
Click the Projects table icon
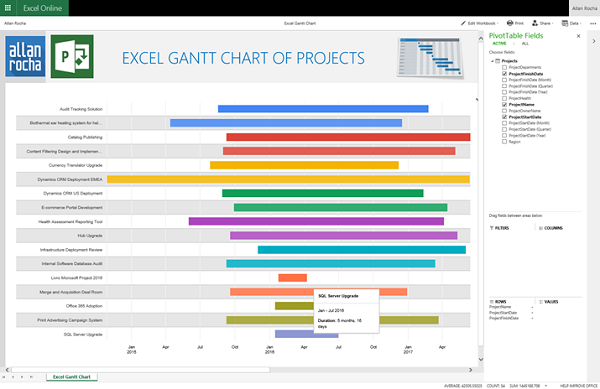click(x=497, y=61)
